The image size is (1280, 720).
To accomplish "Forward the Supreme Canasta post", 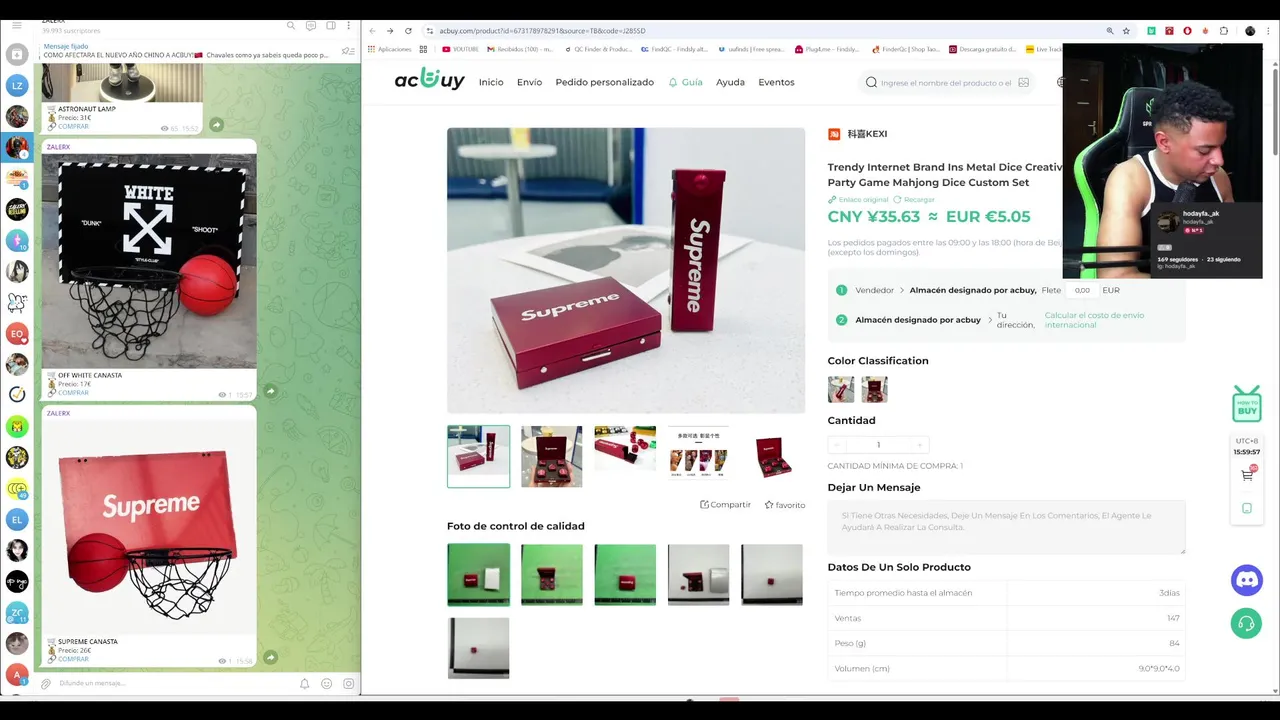I will tap(270, 657).
